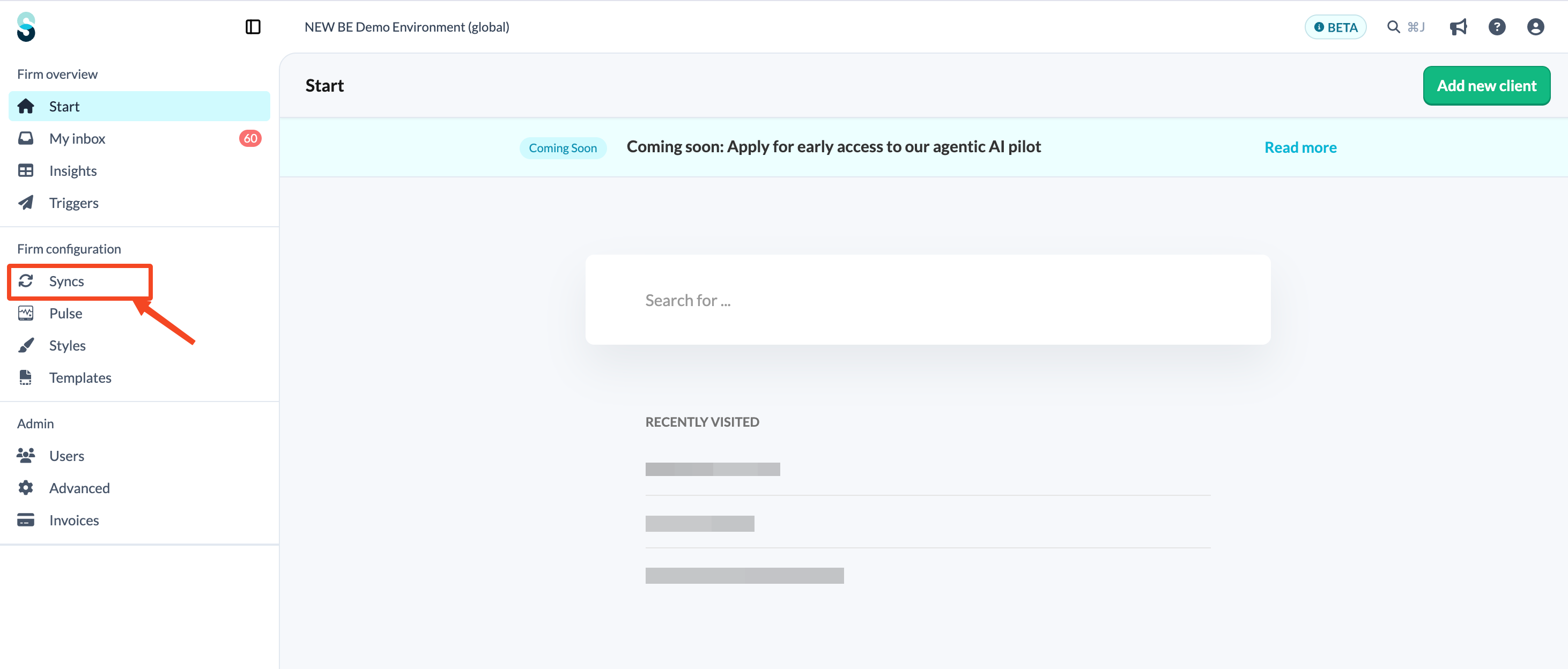Focus the Search for input field
Image resolution: width=1568 pixels, height=669 pixels.
[928, 300]
